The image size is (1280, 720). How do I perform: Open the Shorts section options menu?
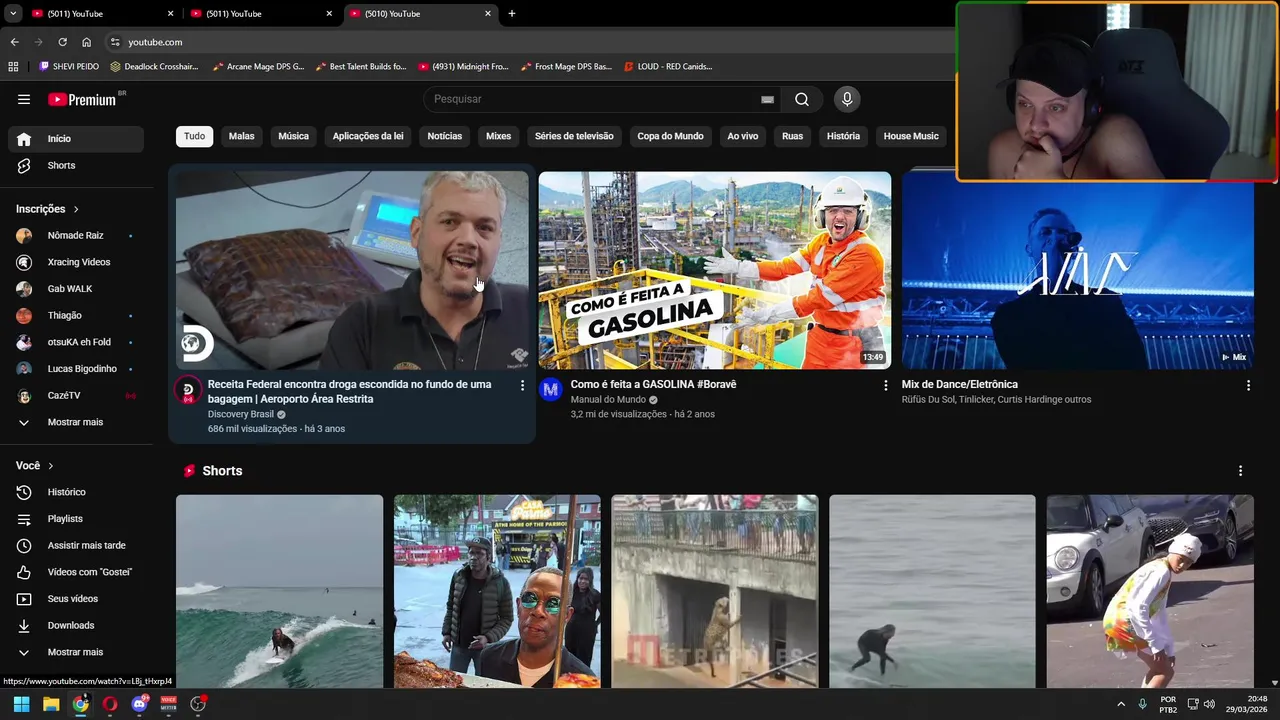pyautogui.click(x=1241, y=471)
